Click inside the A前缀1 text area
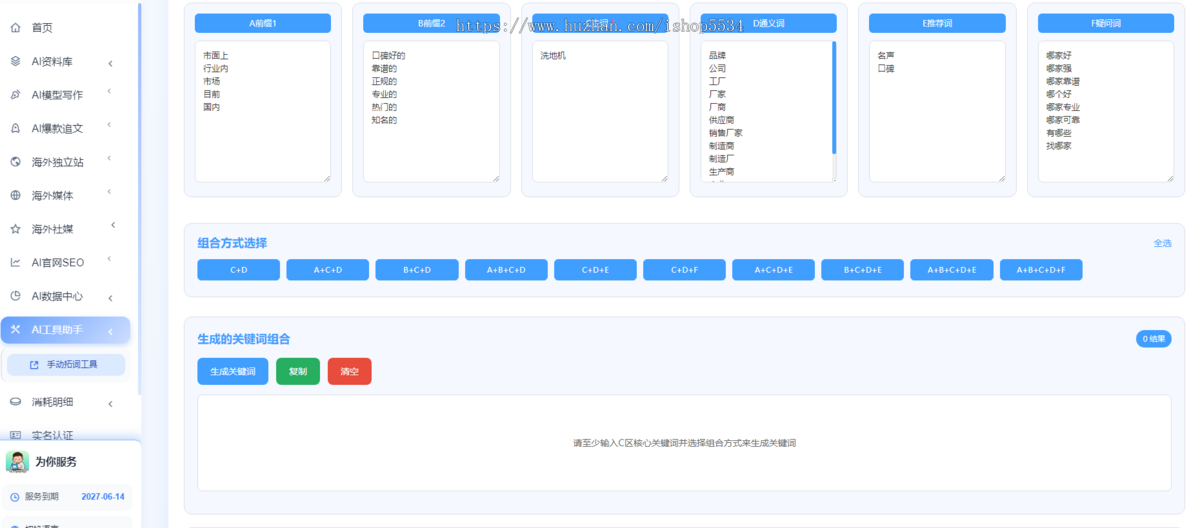 pos(262,111)
